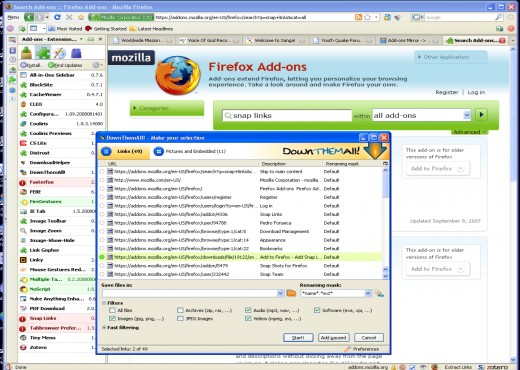This screenshot has width=520, height=370.
Task: Select Snap Links in extensions list
Action: [57, 318]
